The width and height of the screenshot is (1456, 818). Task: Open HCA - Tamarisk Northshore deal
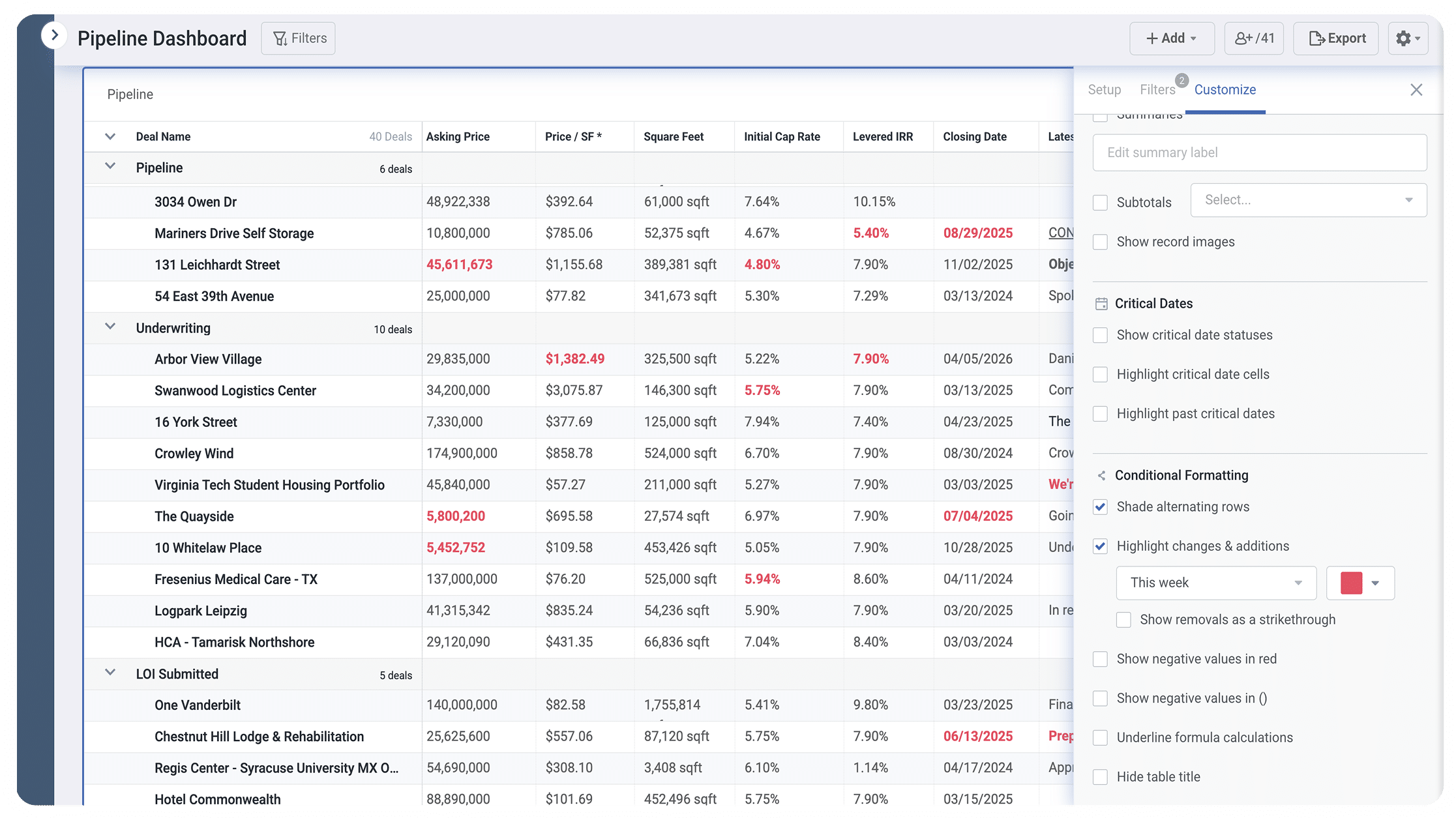[234, 643]
